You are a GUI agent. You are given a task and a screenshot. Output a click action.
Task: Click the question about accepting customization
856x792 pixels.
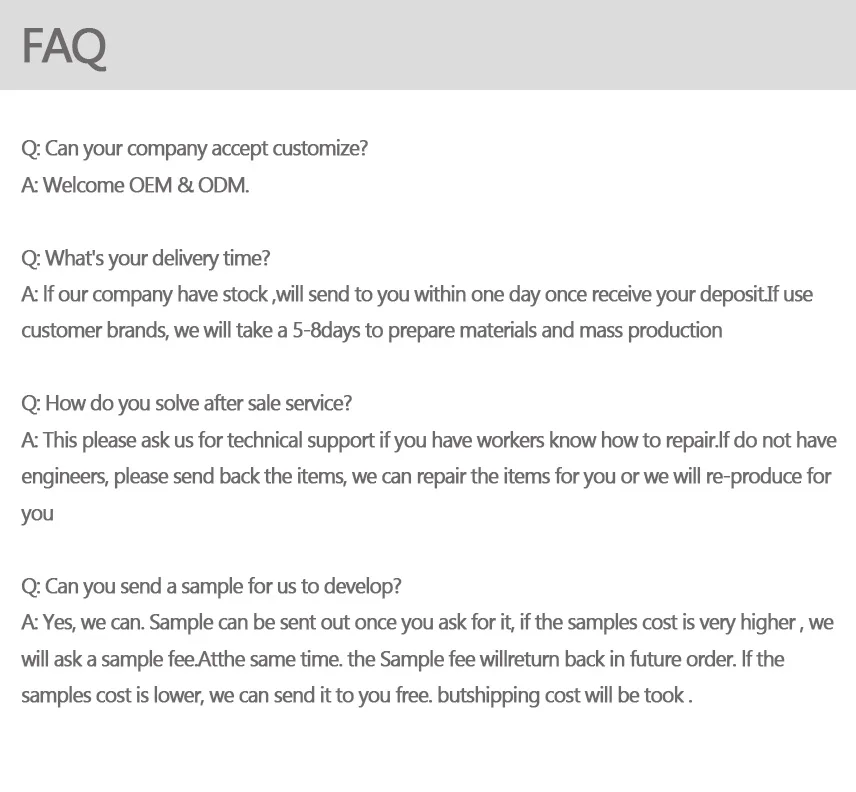coord(195,148)
